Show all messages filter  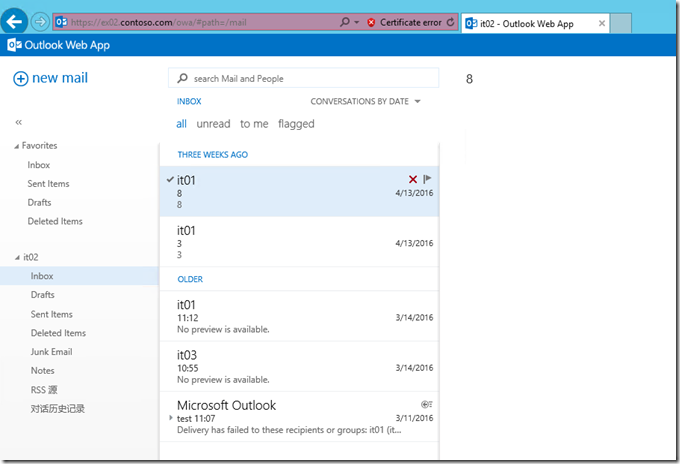181,124
